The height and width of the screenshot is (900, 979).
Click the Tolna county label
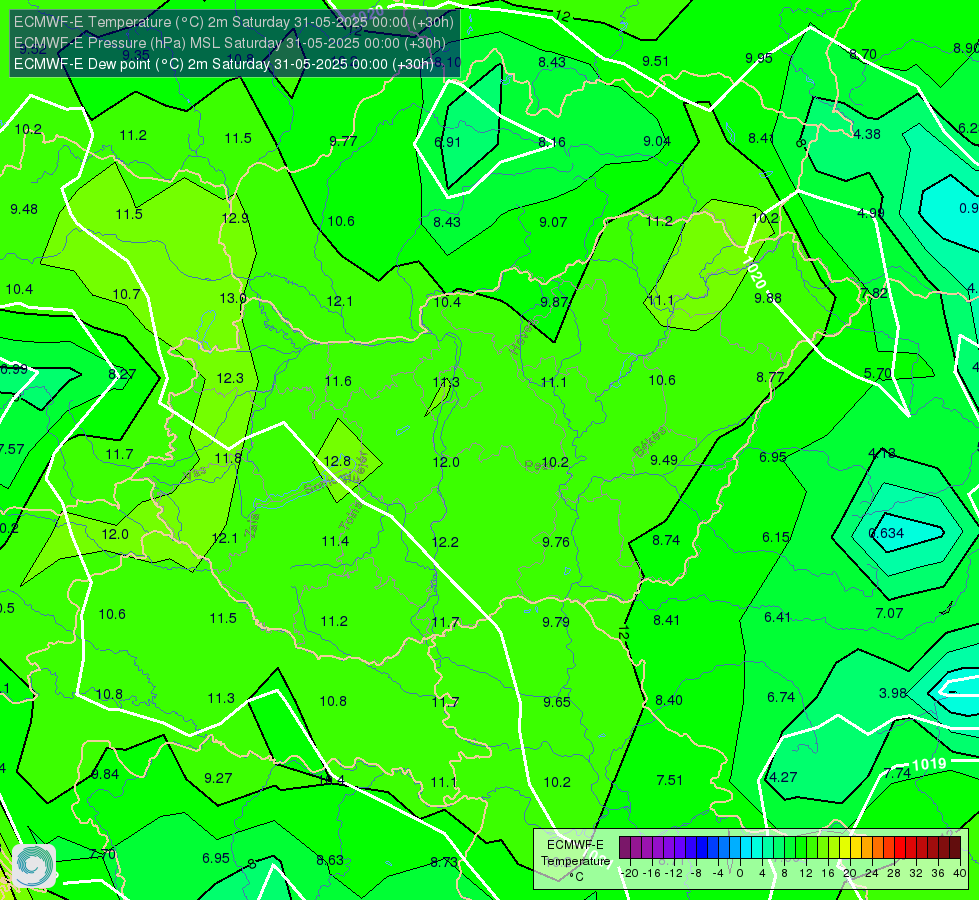click(x=350, y=515)
